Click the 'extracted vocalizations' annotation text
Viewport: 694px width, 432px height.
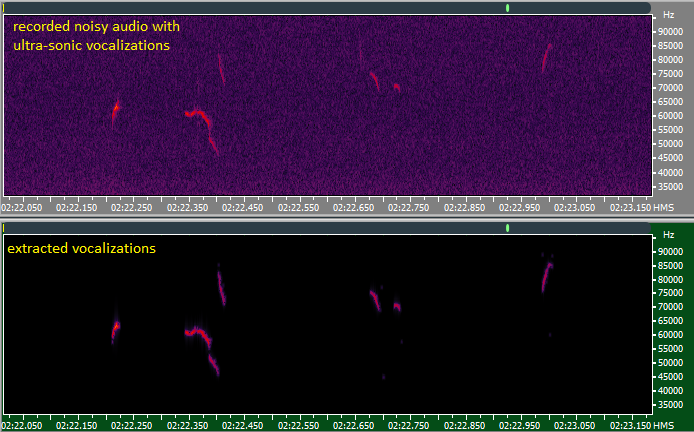coord(81,248)
